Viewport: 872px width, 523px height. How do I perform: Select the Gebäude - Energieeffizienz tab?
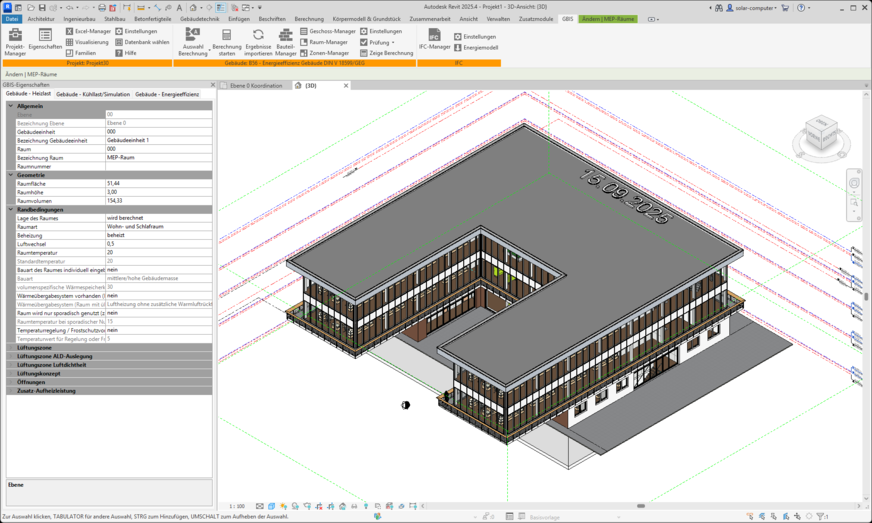167,94
